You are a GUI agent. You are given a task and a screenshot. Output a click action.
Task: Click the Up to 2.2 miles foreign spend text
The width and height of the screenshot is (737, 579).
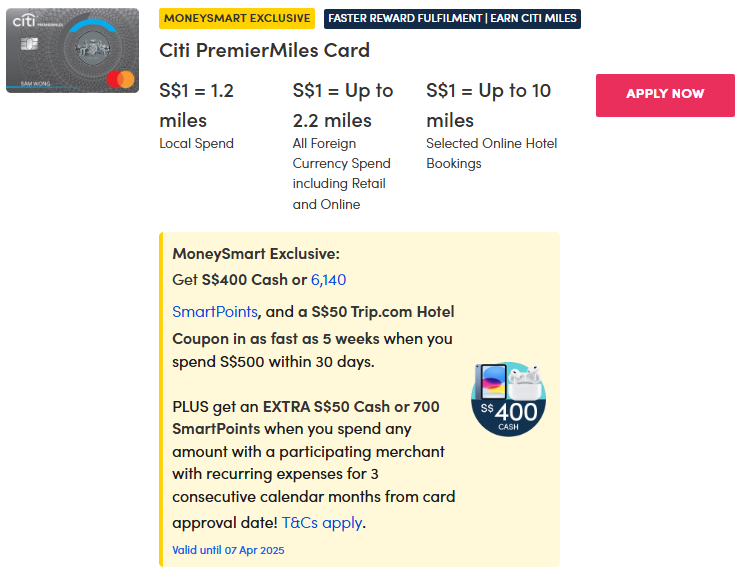pyautogui.click(x=343, y=146)
